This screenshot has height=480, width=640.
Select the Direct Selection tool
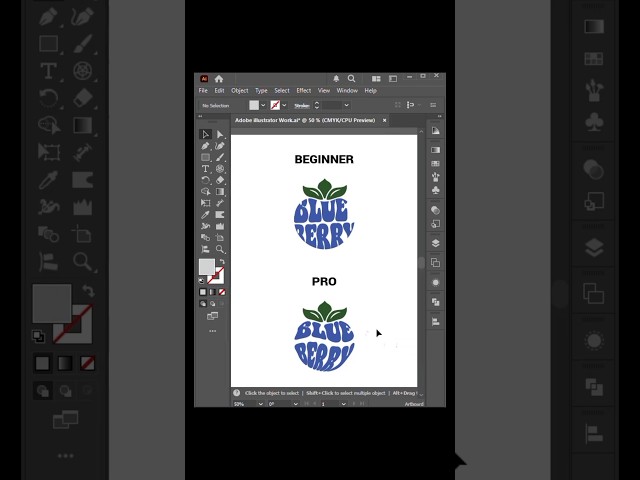(x=220, y=134)
